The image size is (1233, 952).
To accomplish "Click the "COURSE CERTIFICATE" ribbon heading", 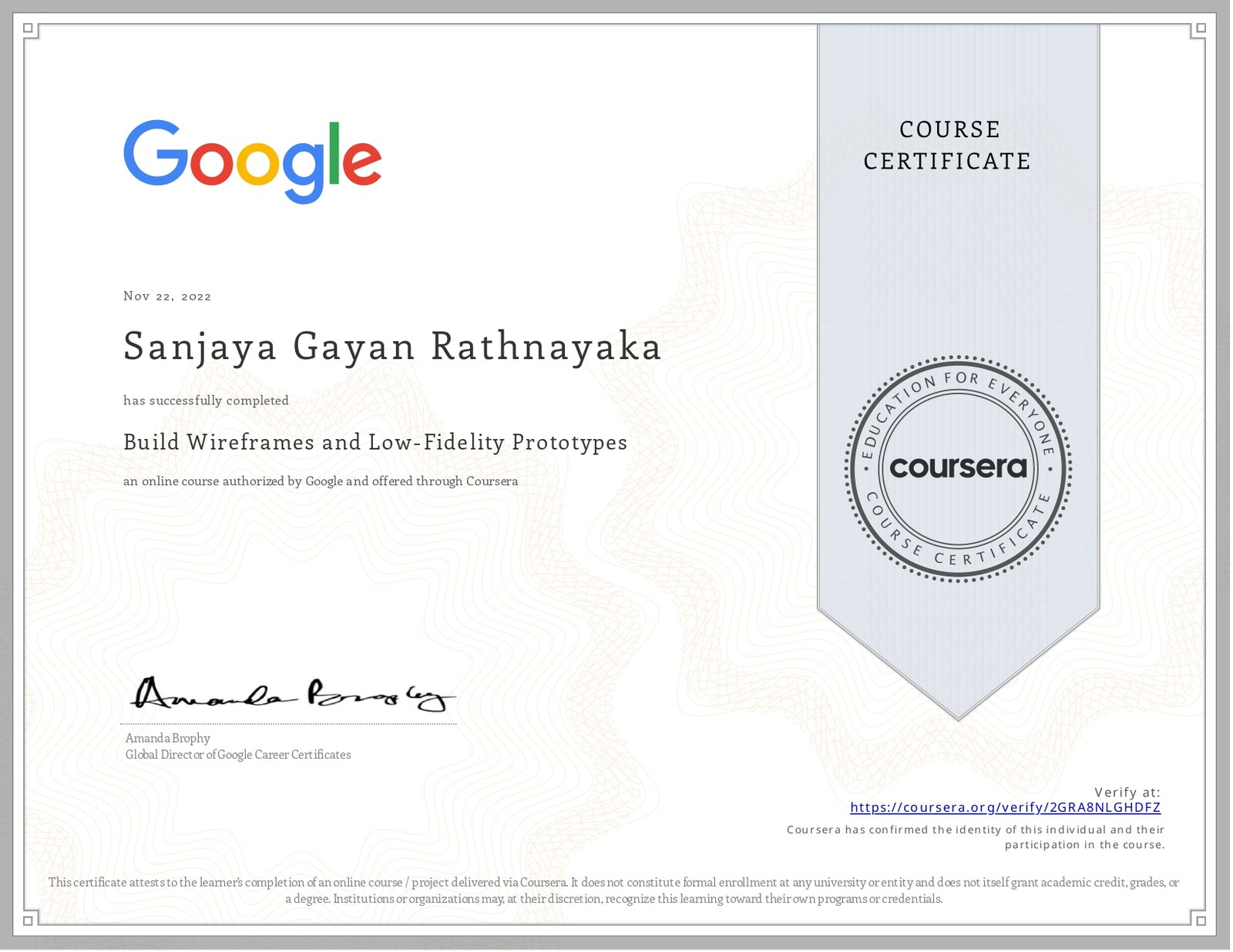I will click(x=948, y=145).
